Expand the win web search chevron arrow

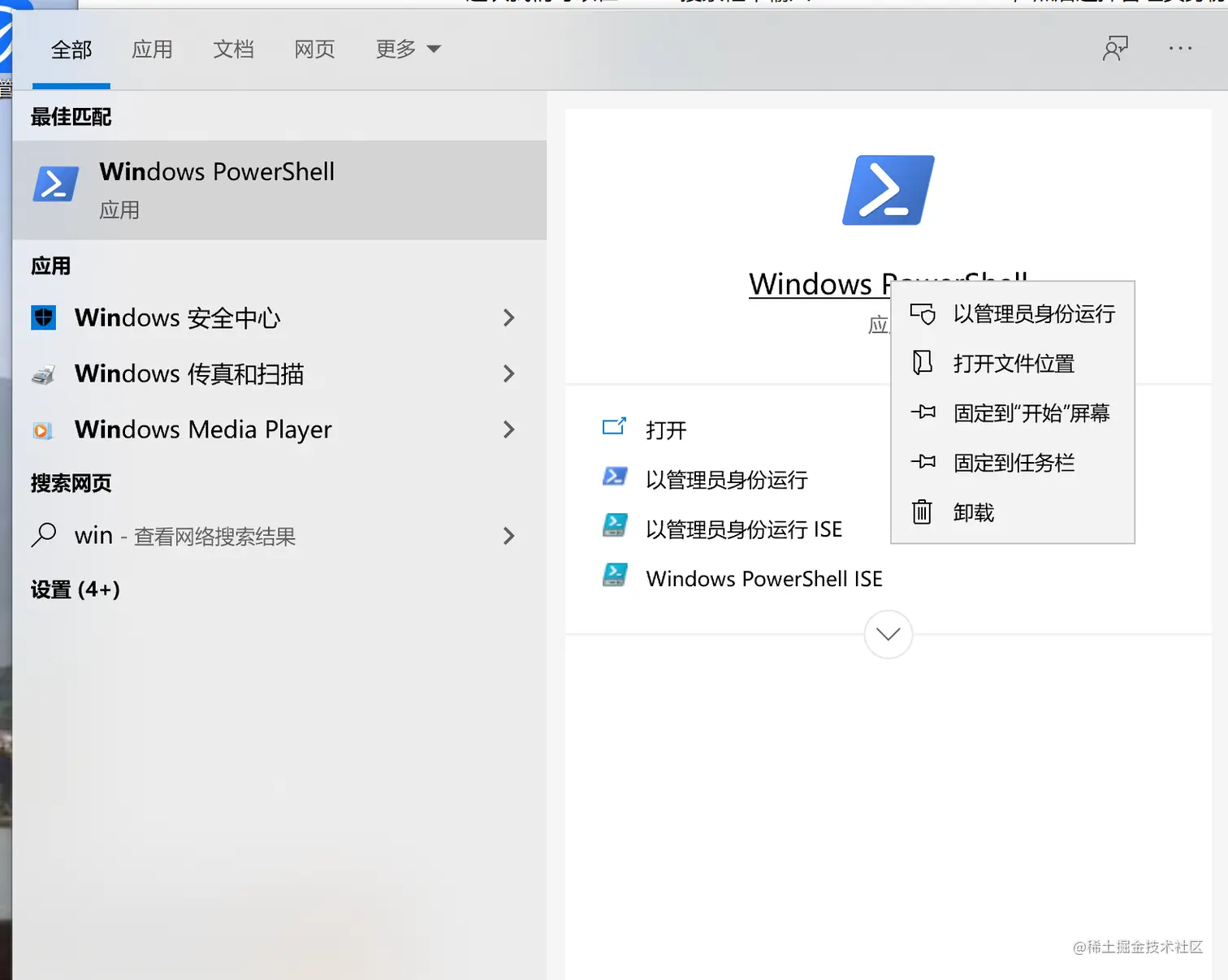click(509, 536)
